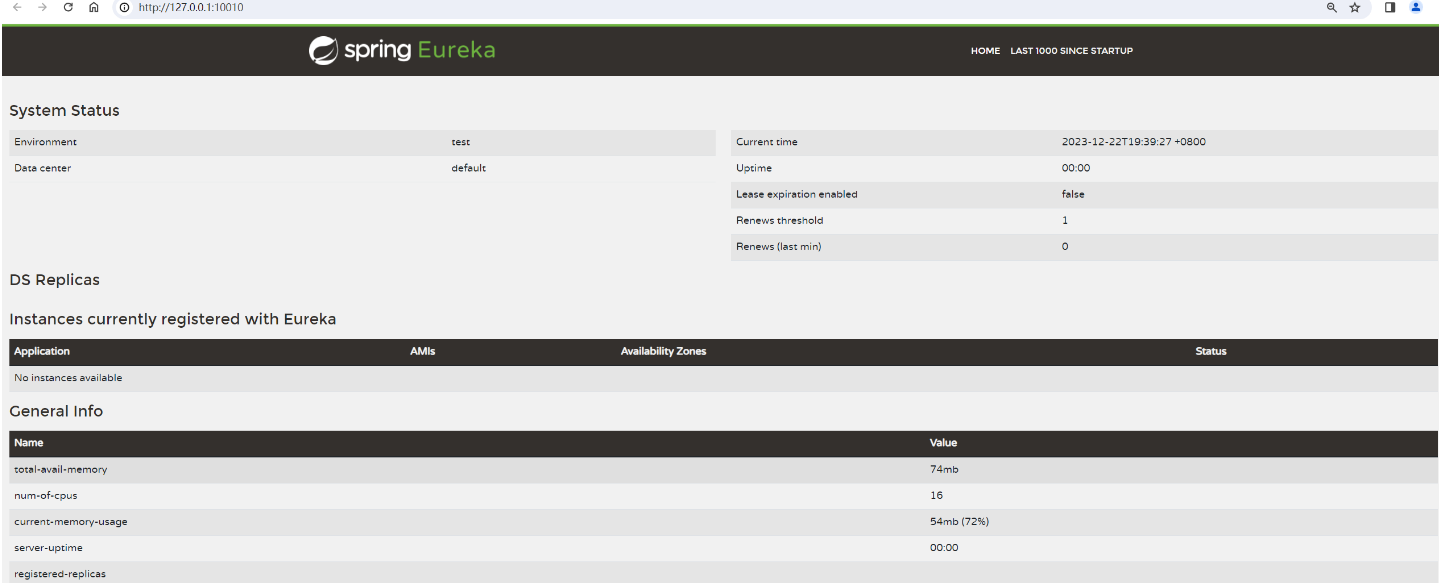Image resolution: width=1443 pixels, height=583 pixels.
Task: Select the 'No instances available' row
Action: [724, 378]
